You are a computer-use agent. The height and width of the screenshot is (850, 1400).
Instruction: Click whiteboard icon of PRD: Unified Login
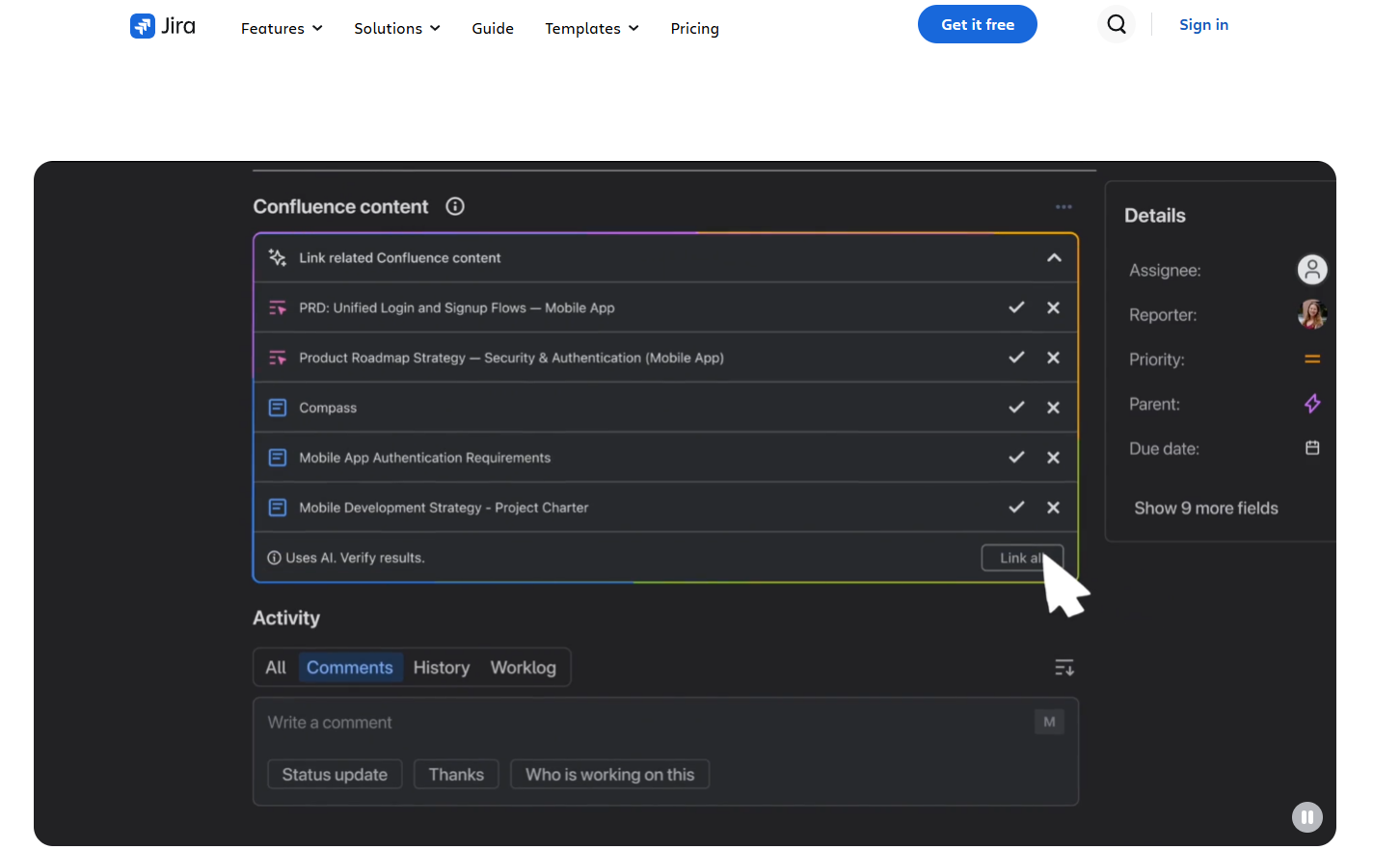(x=278, y=307)
